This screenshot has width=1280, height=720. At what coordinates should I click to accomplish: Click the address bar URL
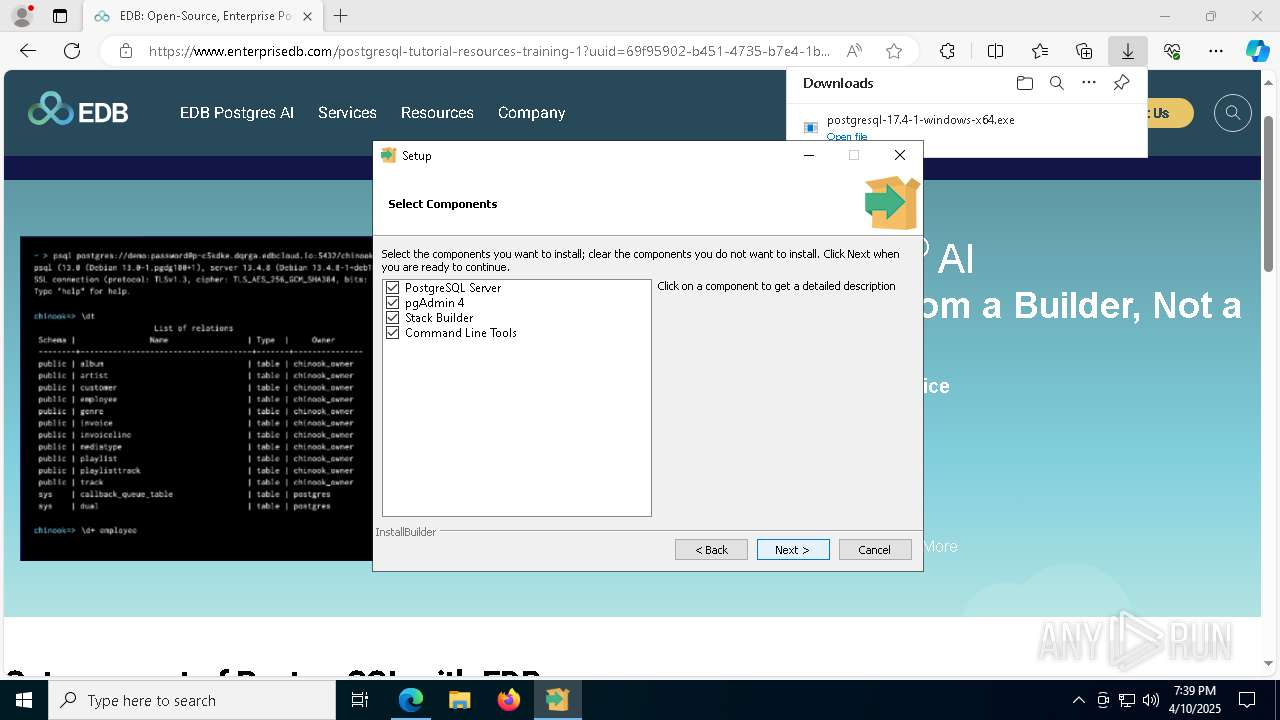[x=490, y=51]
